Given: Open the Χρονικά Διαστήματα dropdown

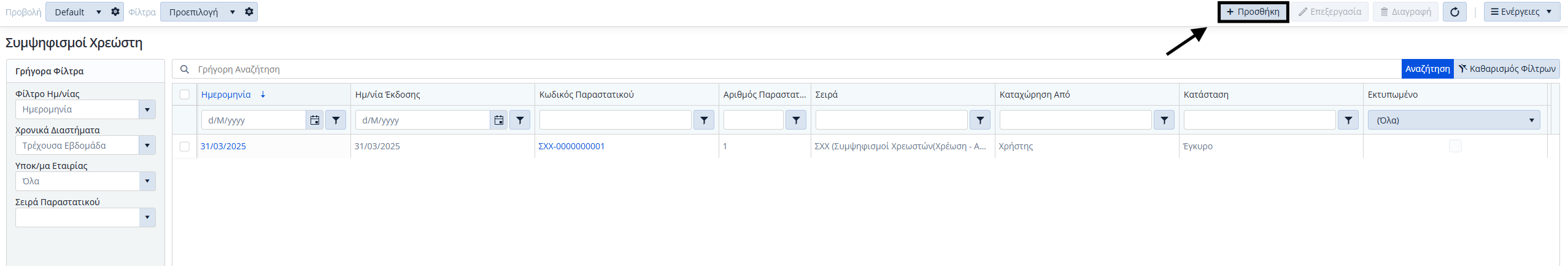Looking at the screenshot, I should point(147,146).
